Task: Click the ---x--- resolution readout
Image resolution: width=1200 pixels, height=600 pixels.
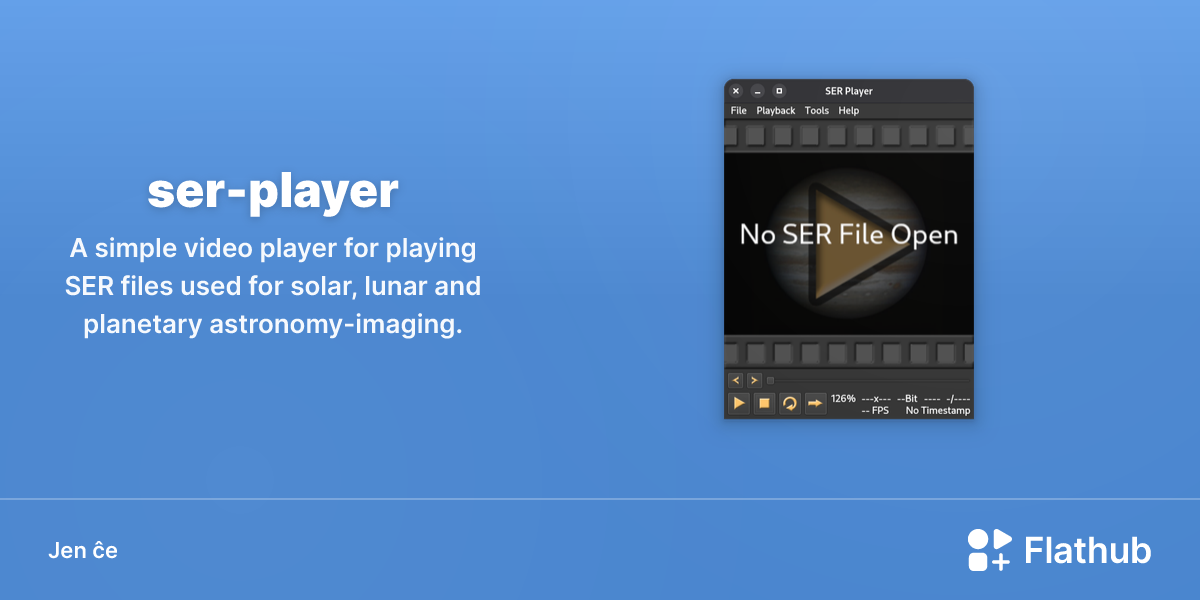Action: (x=876, y=398)
